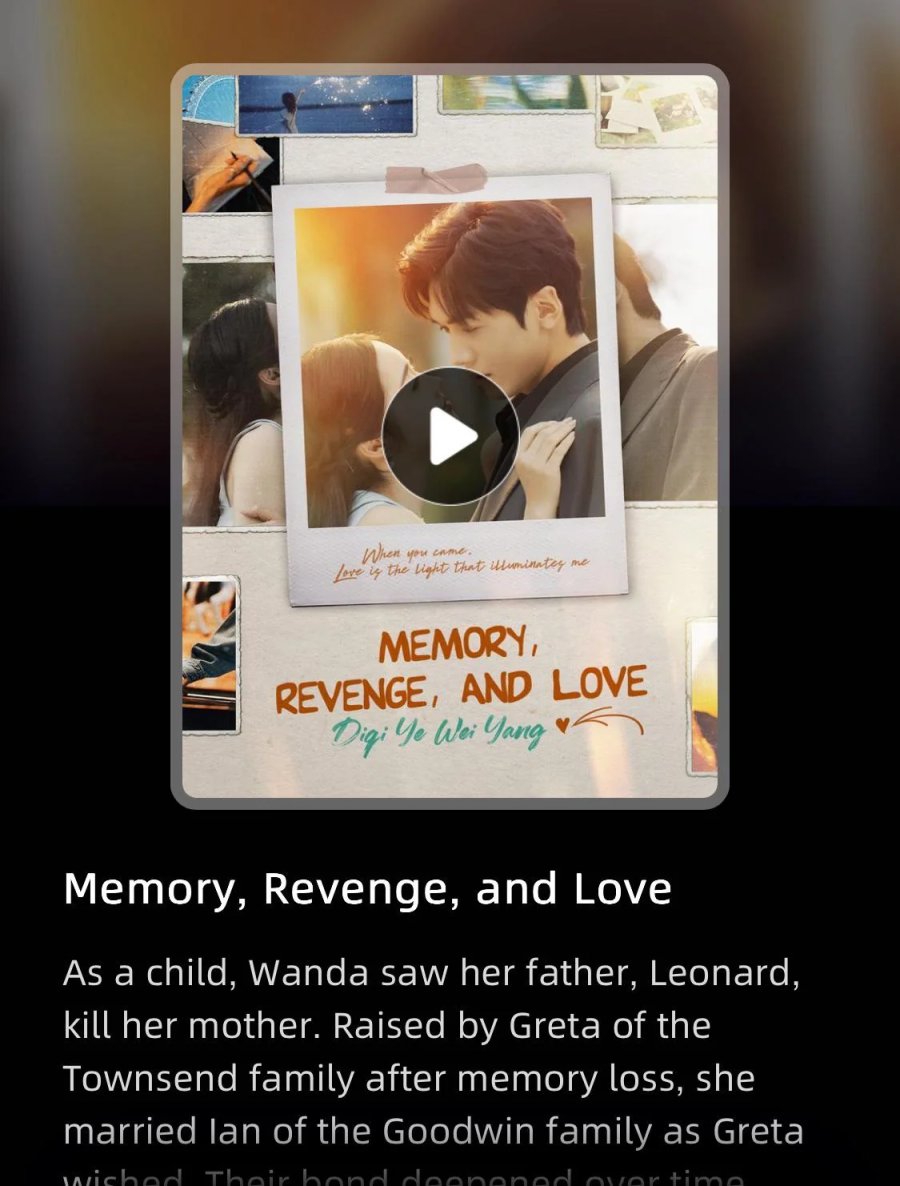900x1186 pixels.
Task: Select the sunset photo at poster's lower right
Action: 703,697
